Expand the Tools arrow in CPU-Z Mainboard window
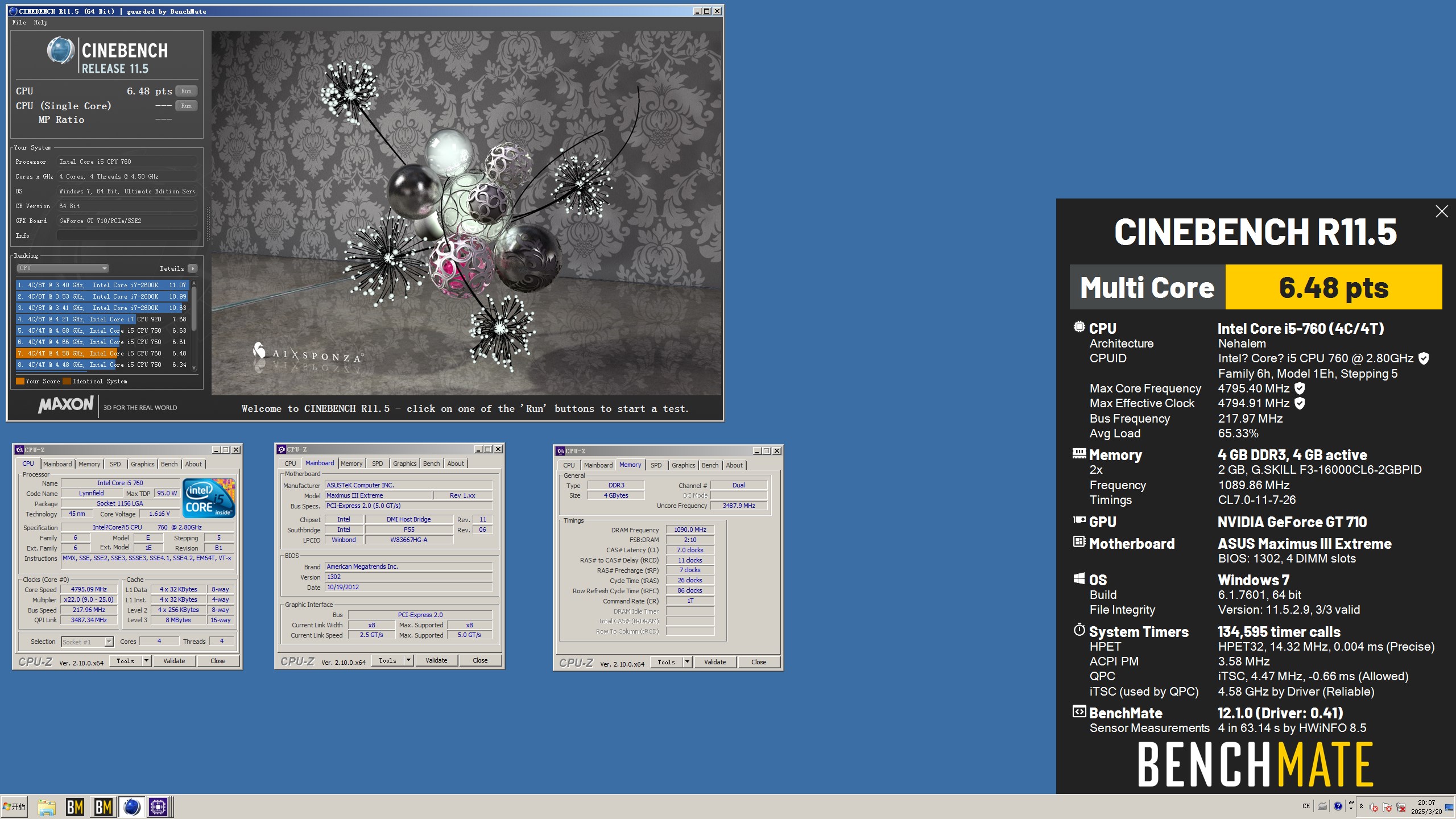This screenshot has height=819, width=1456. coord(408,660)
